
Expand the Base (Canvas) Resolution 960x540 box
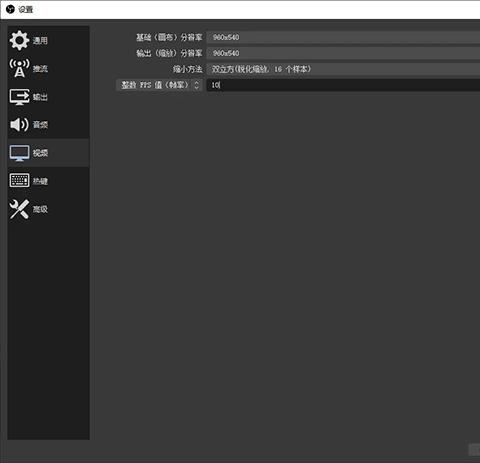[x=343, y=37]
